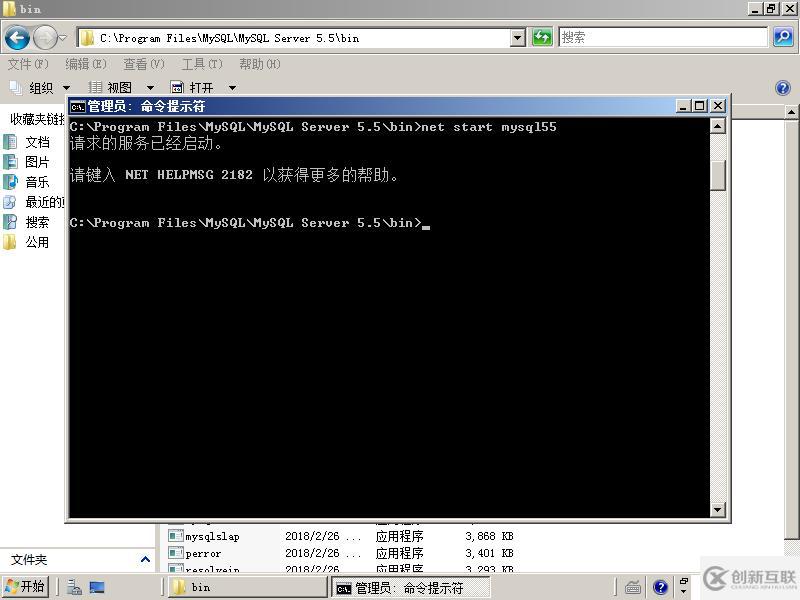The height and width of the screenshot is (600, 800).
Task: Click the bin folder icon in Explorer title bar
Action: coord(9,9)
